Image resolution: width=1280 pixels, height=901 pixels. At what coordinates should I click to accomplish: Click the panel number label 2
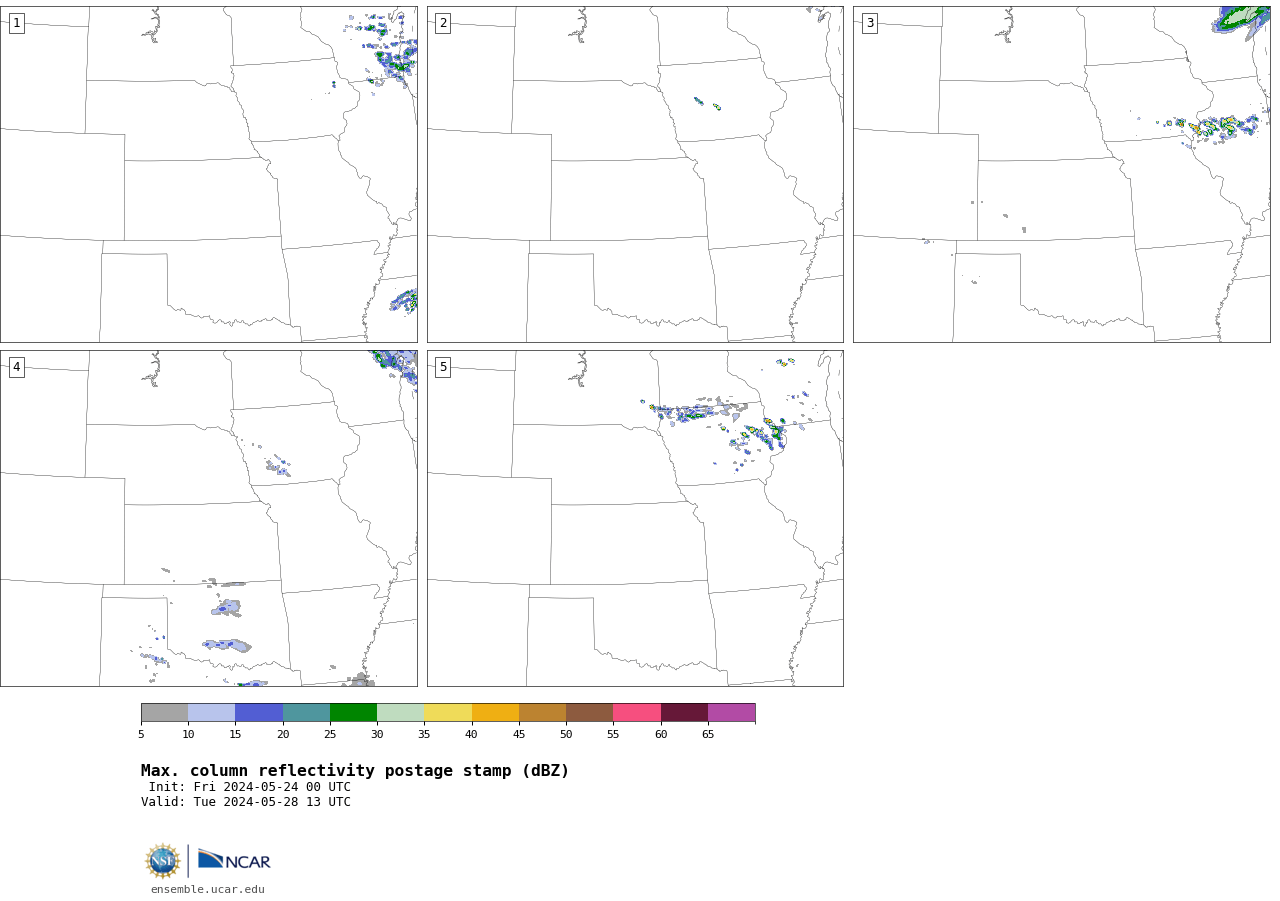(x=443, y=23)
